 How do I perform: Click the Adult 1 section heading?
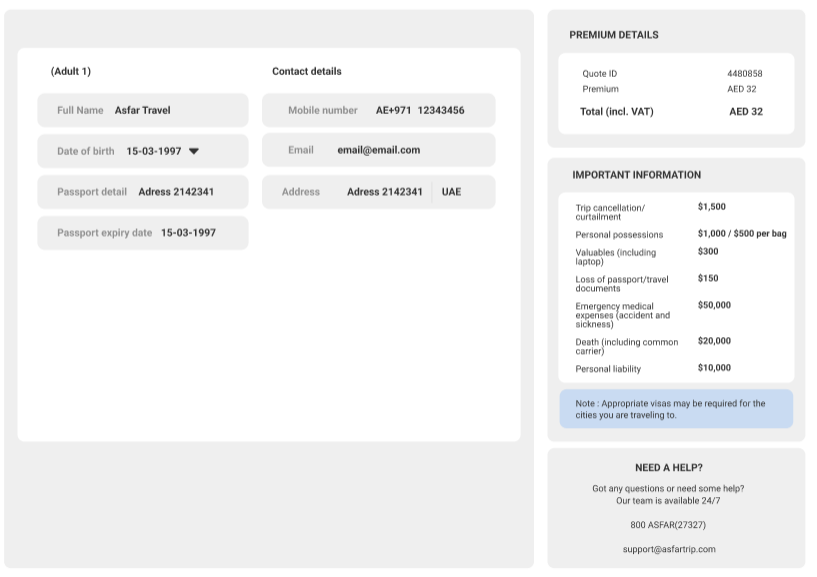point(71,71)
